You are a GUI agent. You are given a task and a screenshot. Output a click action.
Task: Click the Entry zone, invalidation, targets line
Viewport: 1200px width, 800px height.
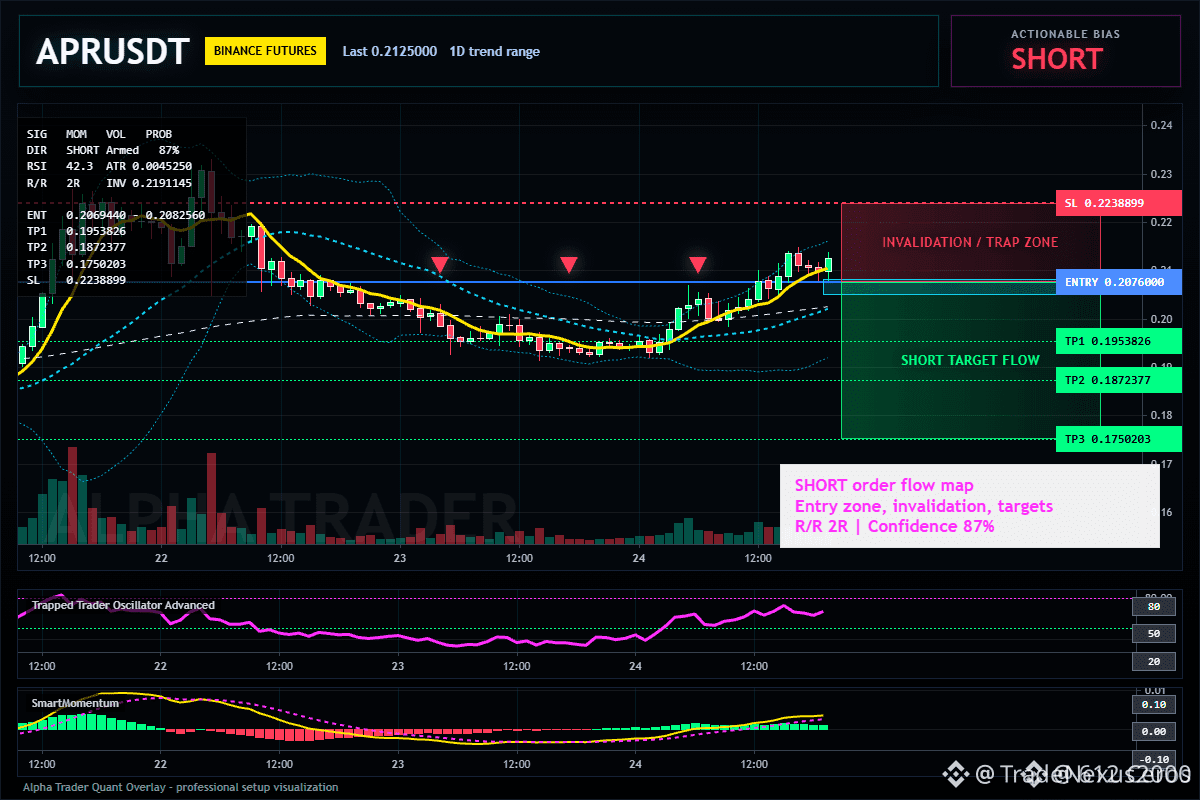click(x=924, y=506)
